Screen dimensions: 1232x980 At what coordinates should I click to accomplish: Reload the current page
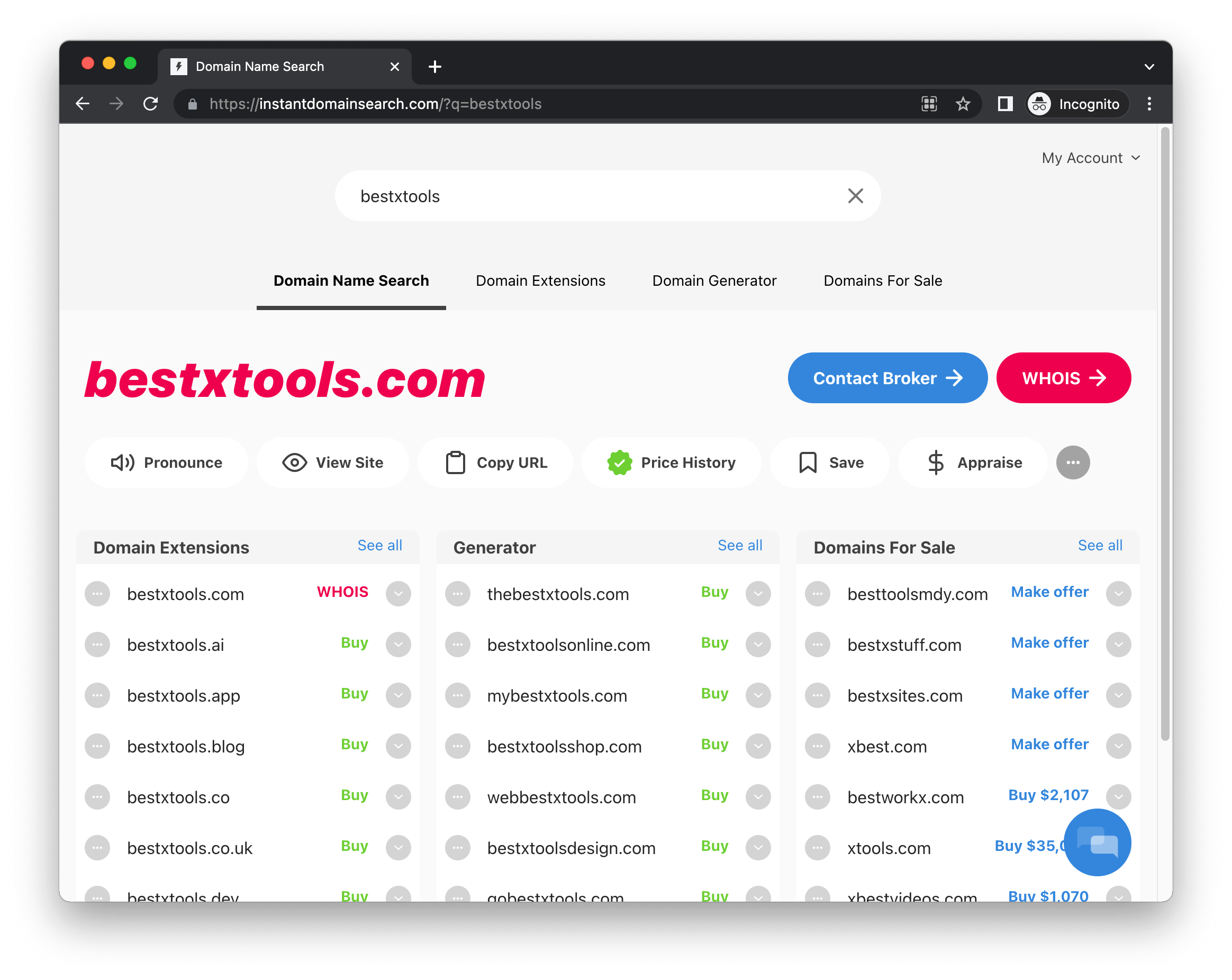(x=150, y=103)
